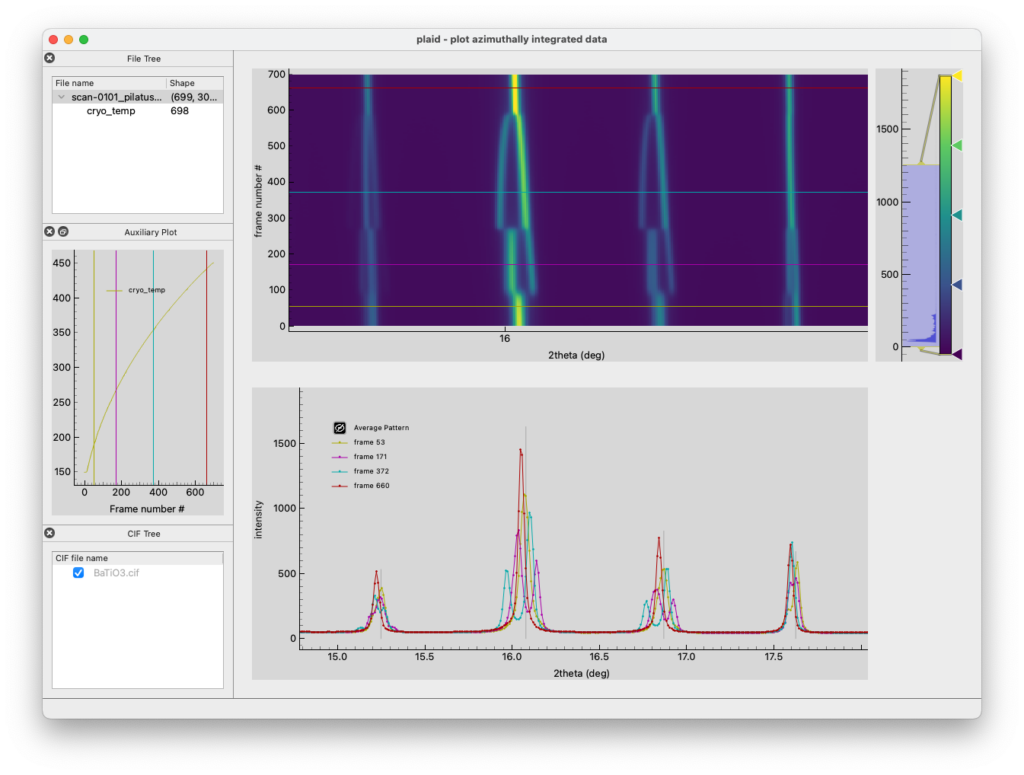Click the magenta horizontal line in heatmap
The image size is (1024, 775).
(x=578, y=264)
